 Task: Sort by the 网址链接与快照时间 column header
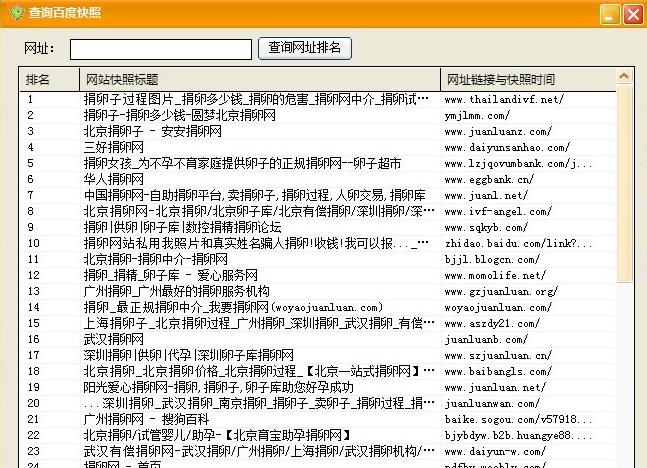pyautogui.click(x=529, y=79)
